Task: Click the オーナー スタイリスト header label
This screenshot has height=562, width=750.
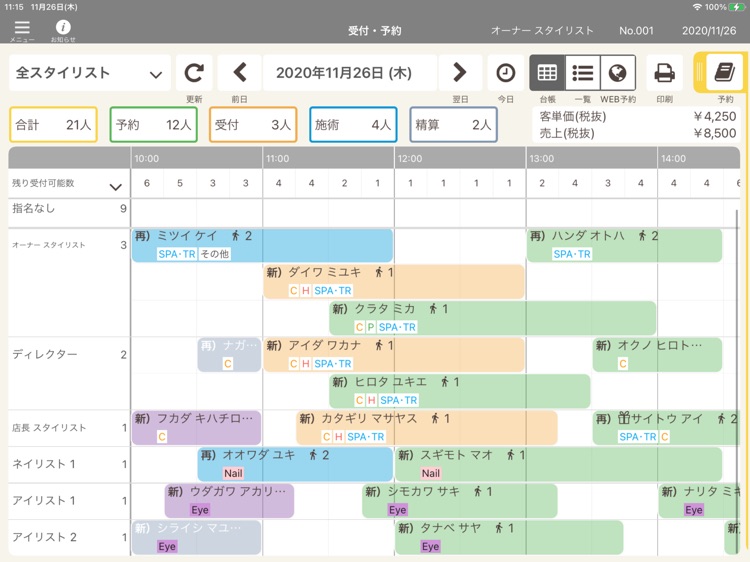Action: (542, 31)
